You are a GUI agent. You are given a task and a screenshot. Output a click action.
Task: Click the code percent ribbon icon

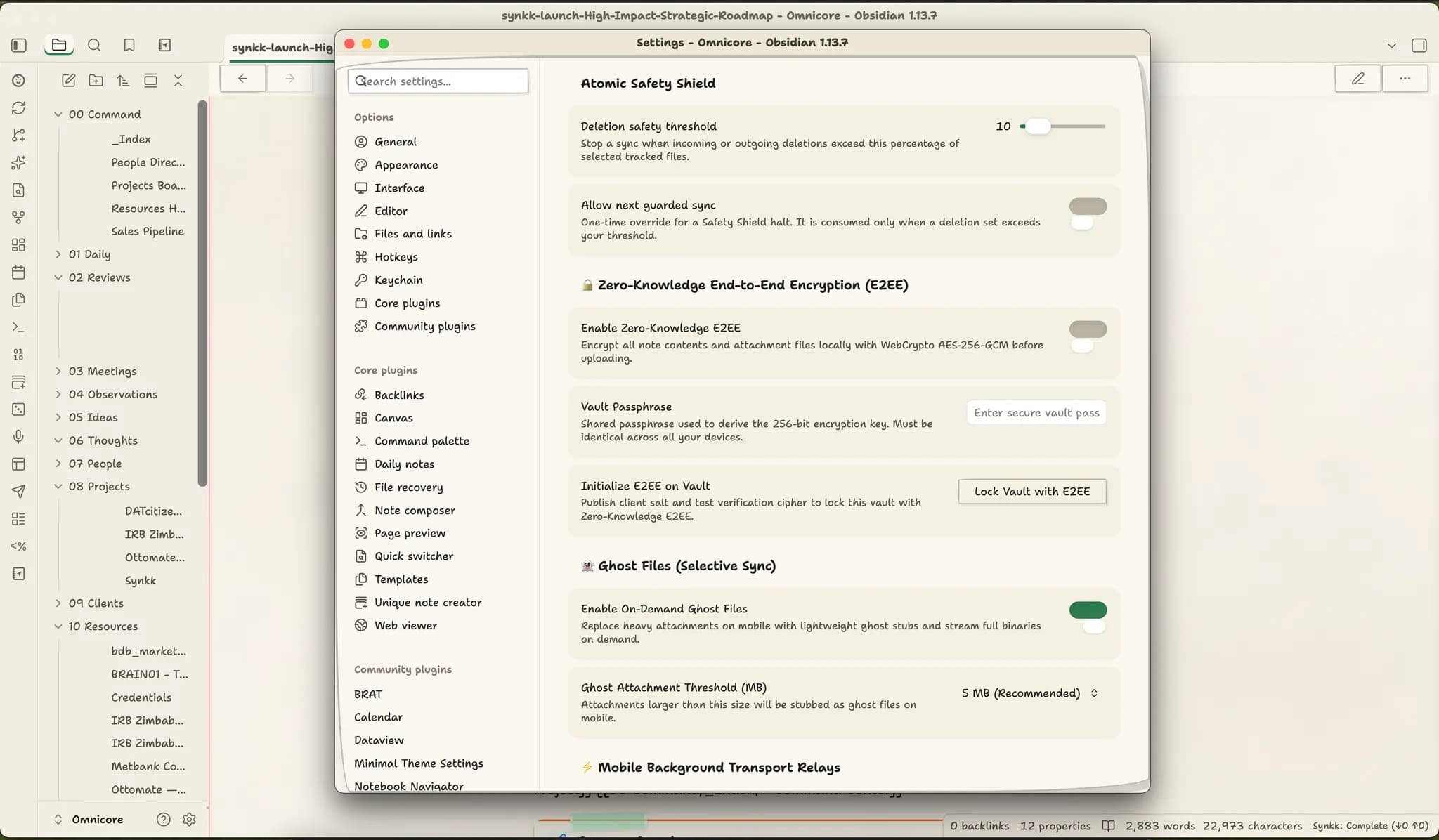click(19, 546)
